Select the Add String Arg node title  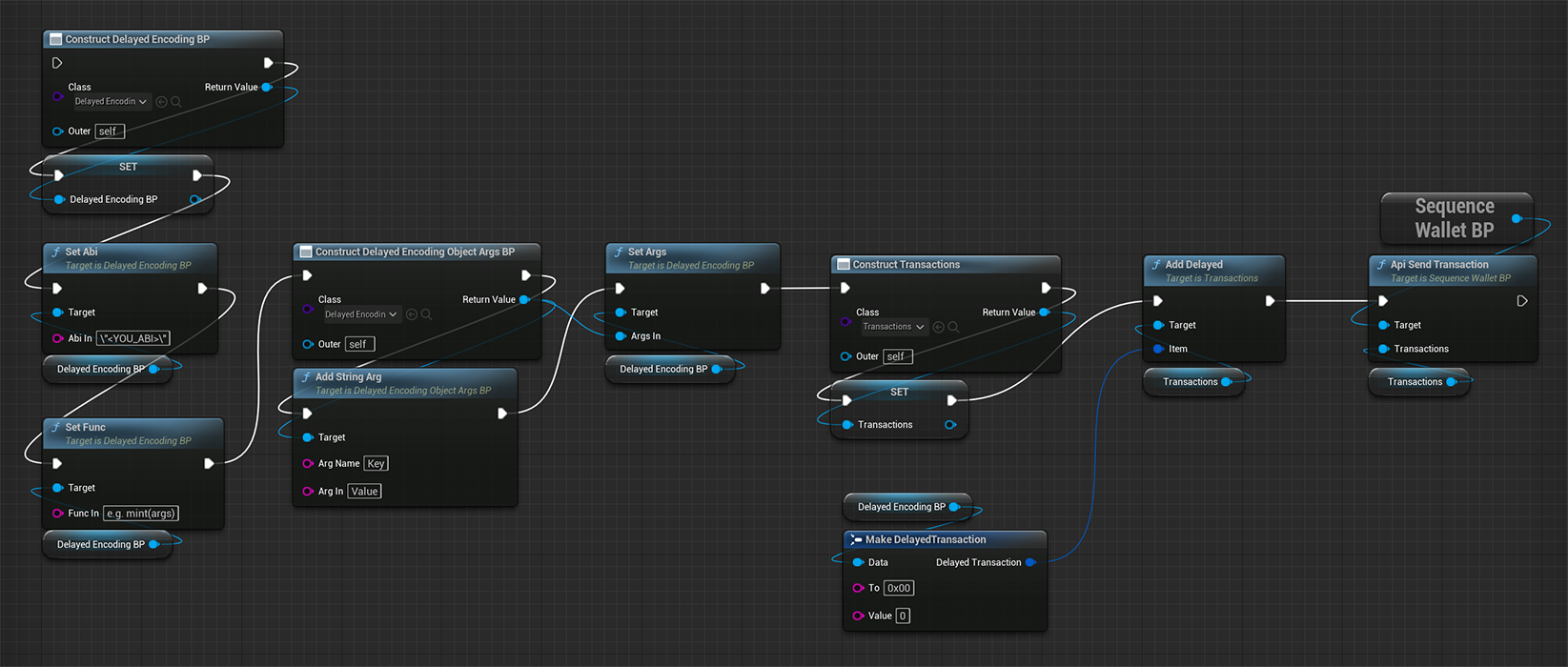348,376
